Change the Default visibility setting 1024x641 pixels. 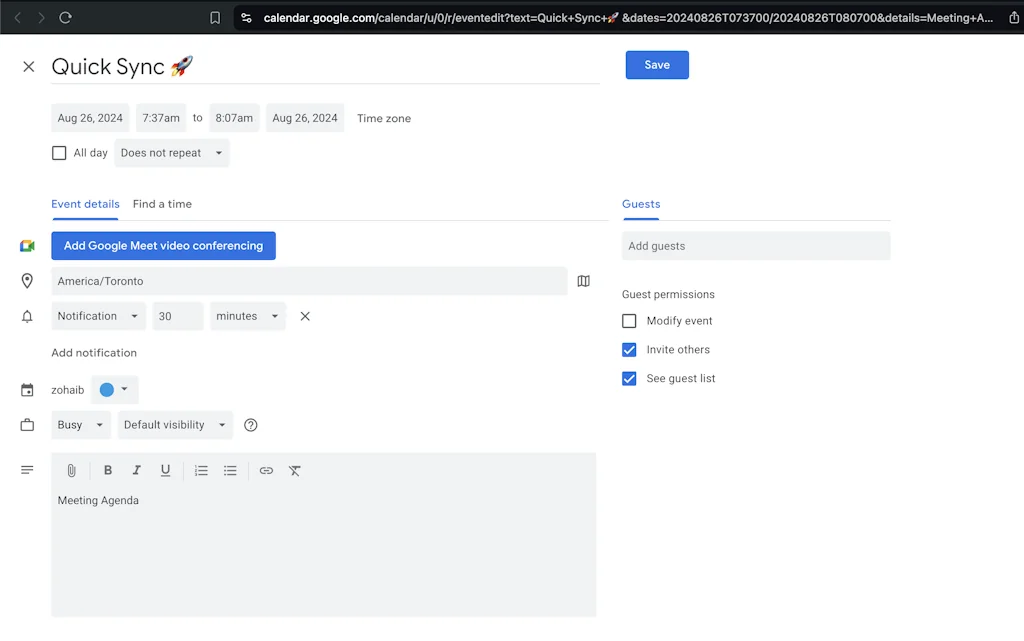click(x=174, y=424)
